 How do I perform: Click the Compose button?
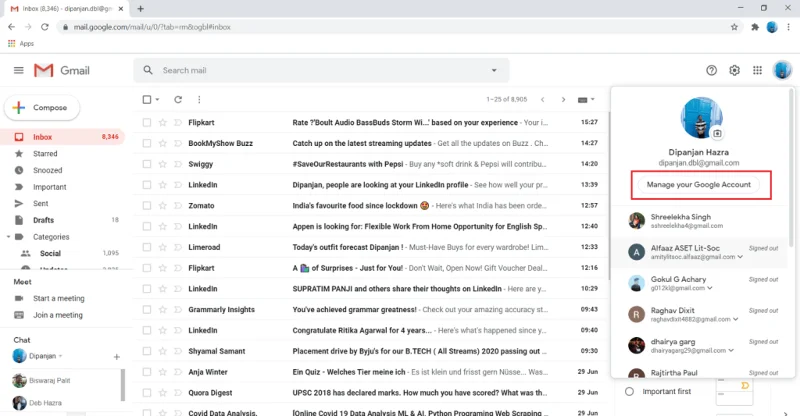point(42,108)
